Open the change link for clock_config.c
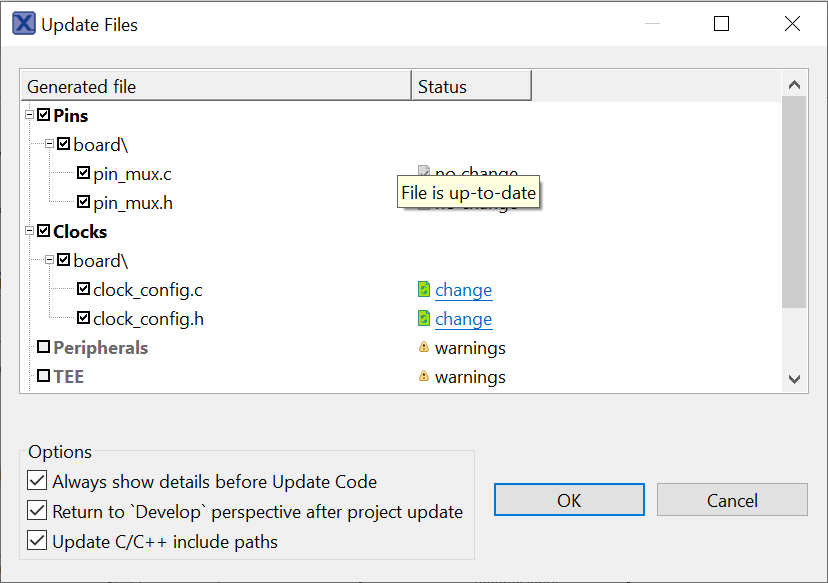This screenshot has width=828, height=583. 463,290
